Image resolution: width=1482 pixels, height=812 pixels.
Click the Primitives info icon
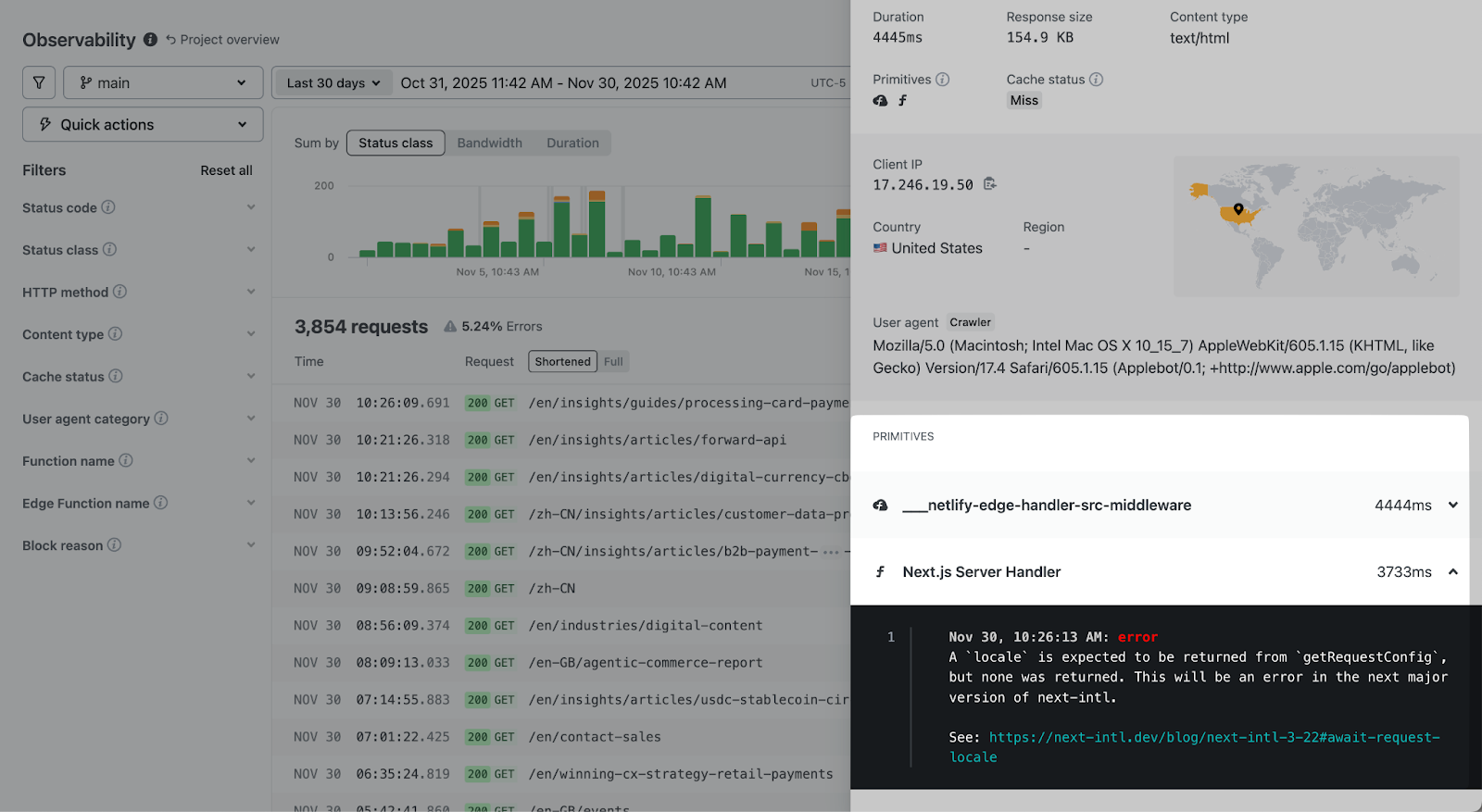[942, 80]
